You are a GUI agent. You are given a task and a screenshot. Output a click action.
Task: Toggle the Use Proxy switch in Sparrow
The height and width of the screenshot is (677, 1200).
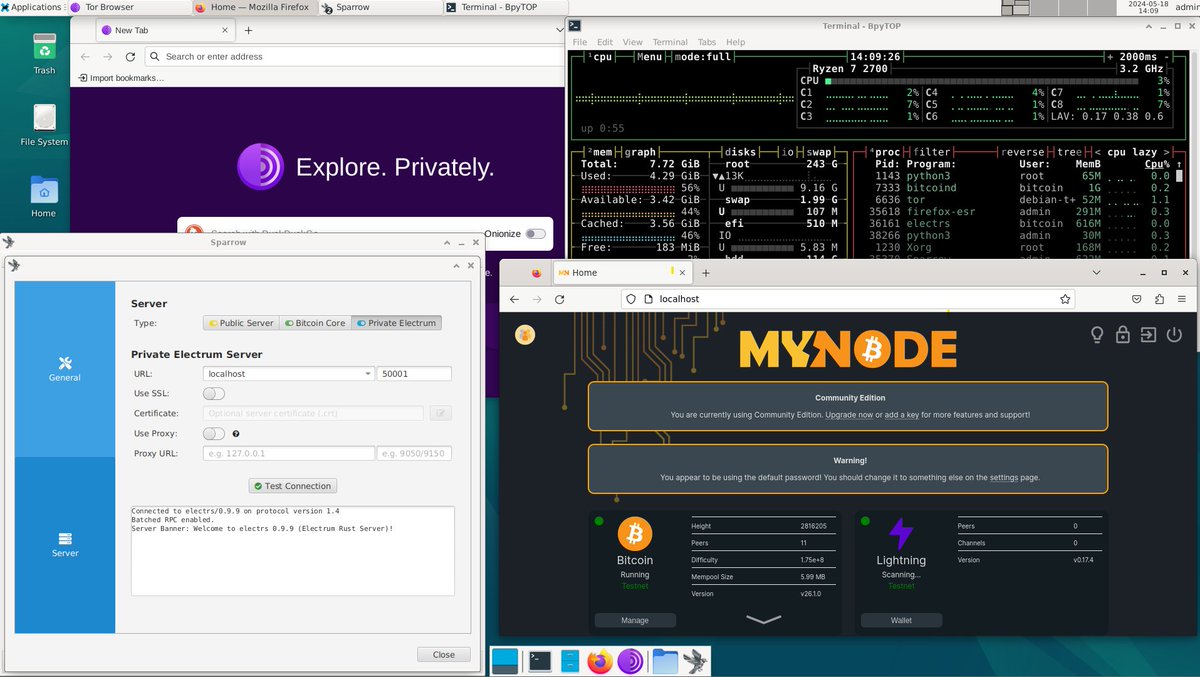tap(214, 434)
